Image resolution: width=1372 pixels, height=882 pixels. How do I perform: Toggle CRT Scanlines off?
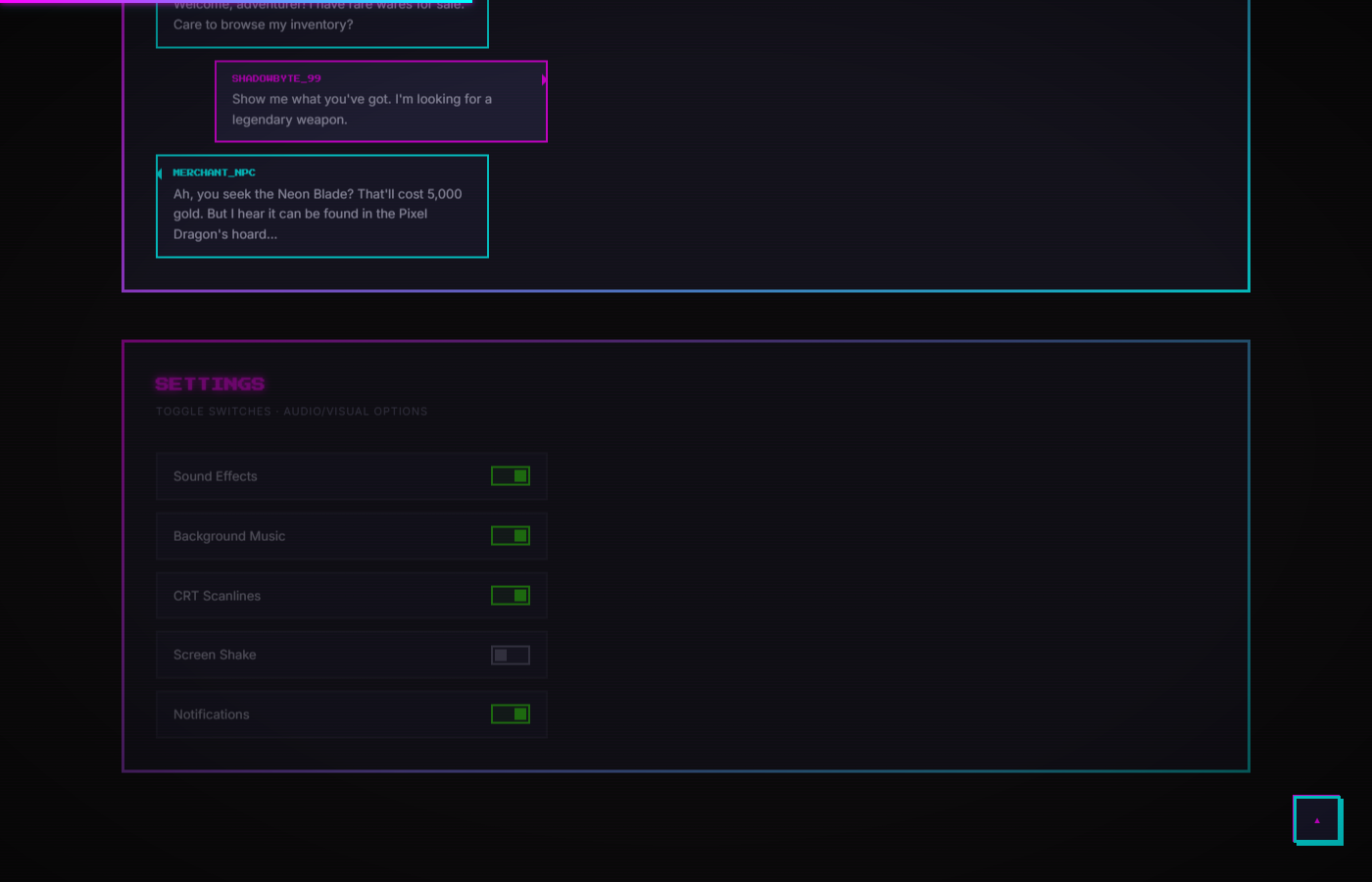click(x=511, y=596)
